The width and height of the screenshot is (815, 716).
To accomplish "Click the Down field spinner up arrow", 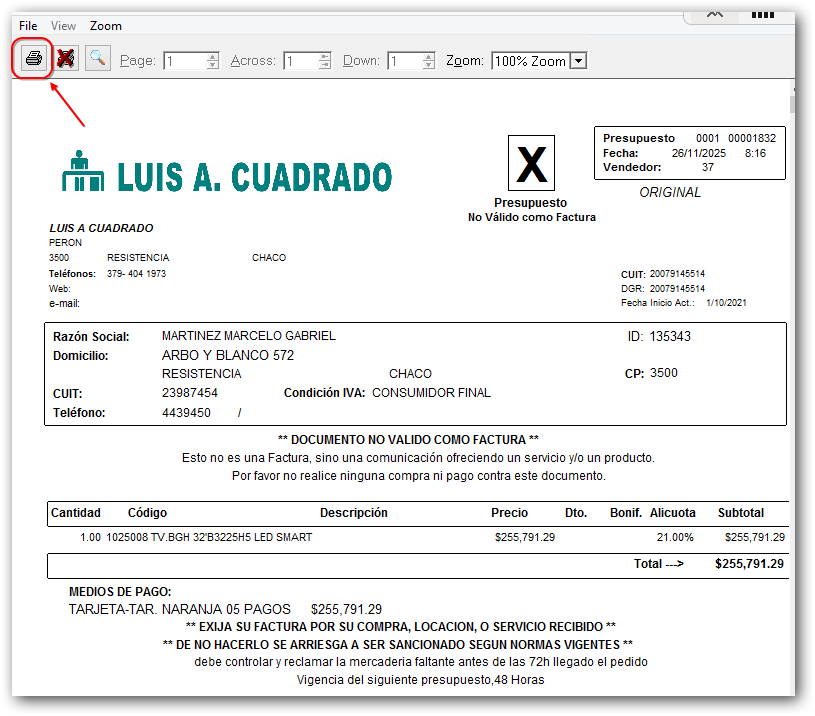I will click(426, 55).
